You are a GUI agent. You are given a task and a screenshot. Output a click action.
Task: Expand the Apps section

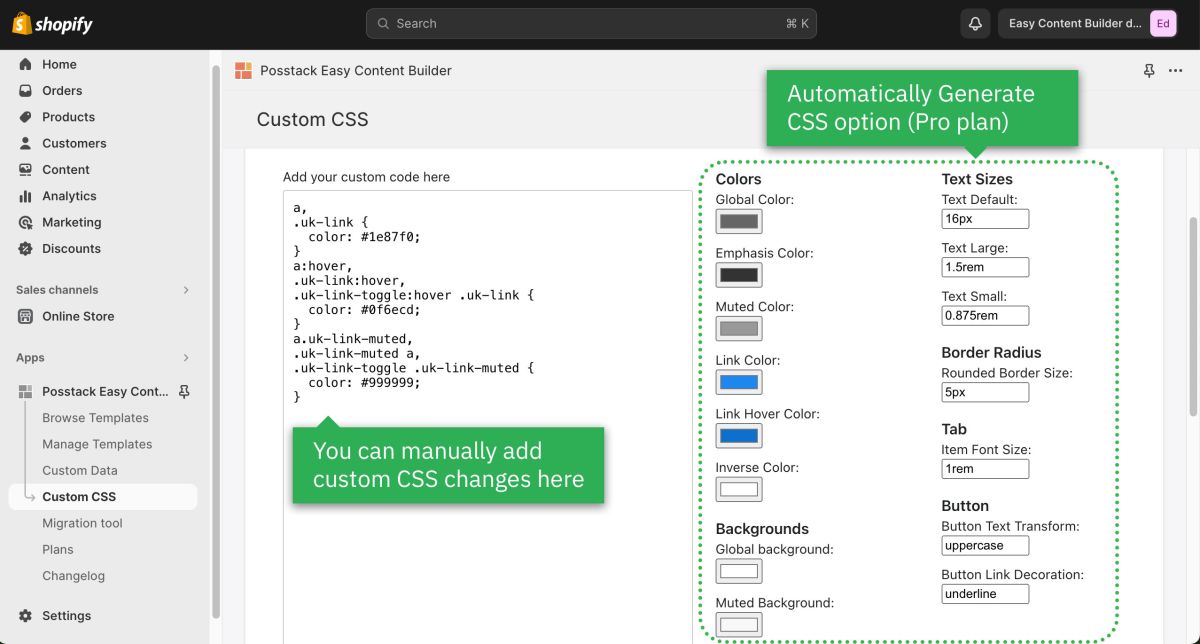point(185,357)
